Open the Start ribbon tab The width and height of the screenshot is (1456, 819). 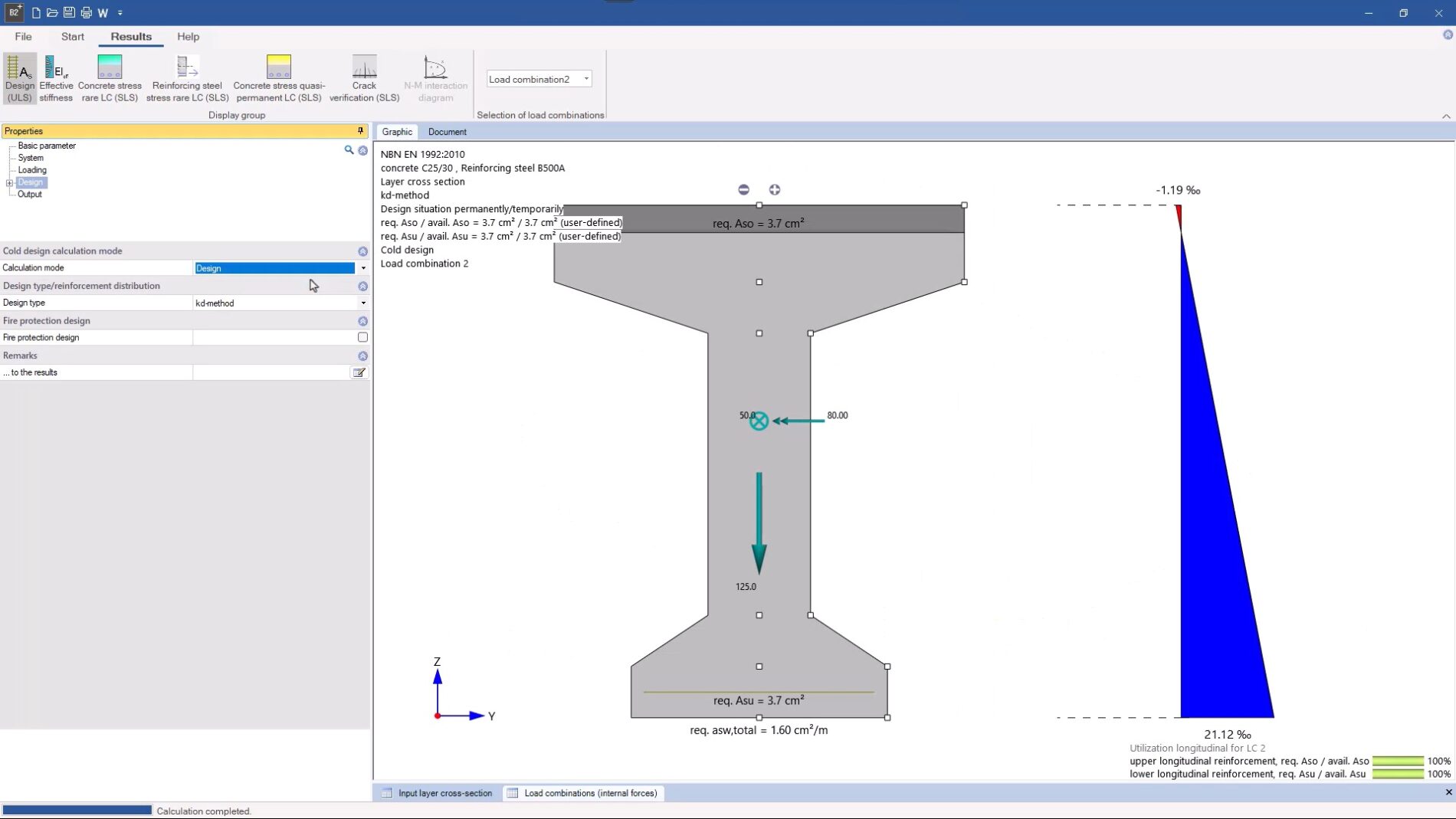(73, 37)
